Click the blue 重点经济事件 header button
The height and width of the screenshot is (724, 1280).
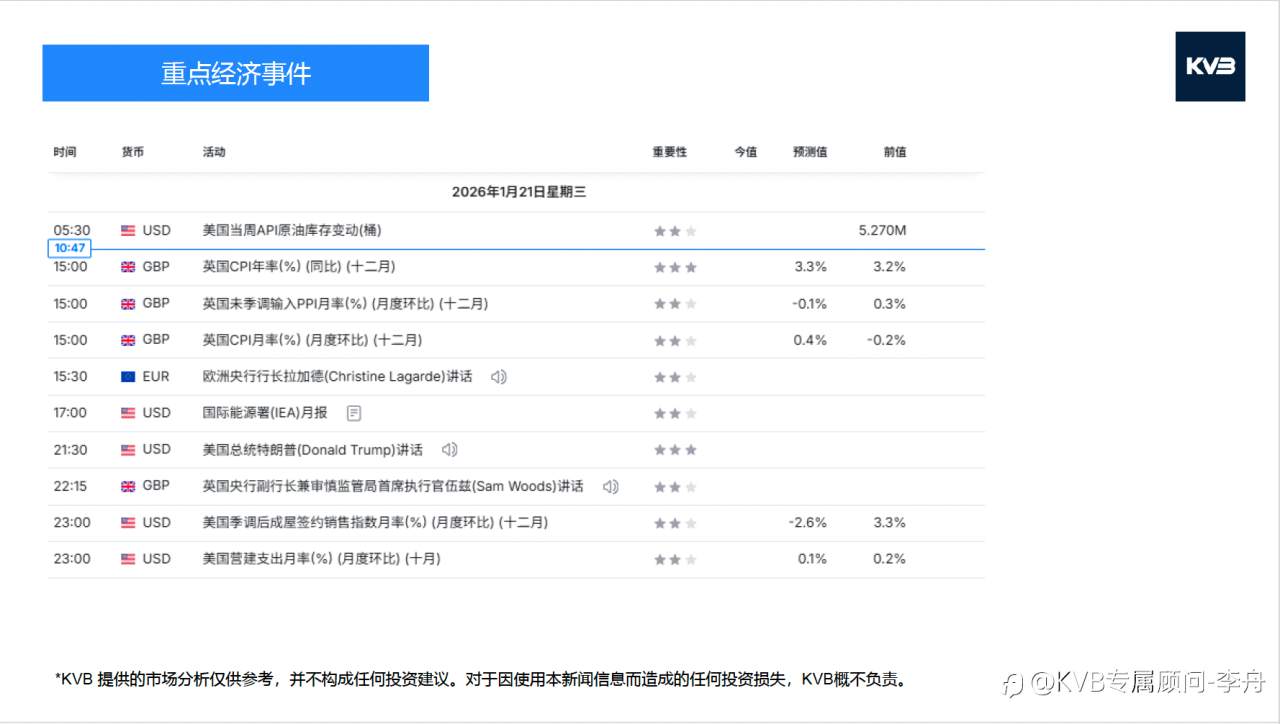tap(236, 72)
